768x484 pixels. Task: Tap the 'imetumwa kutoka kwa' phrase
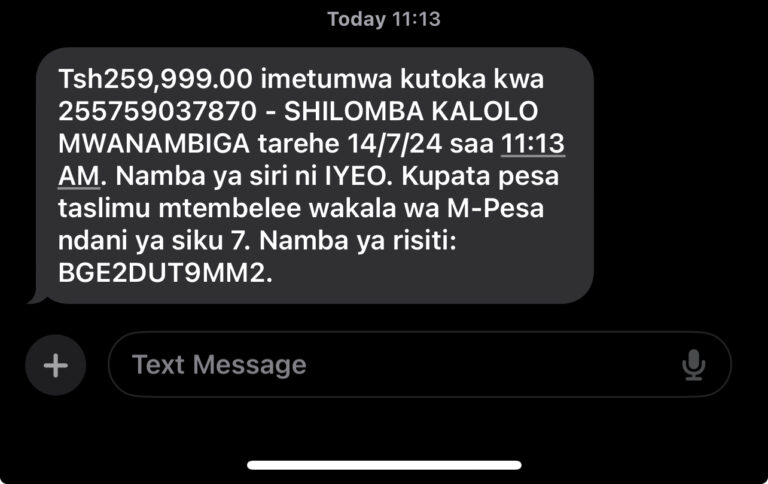[x=402, y=79]
